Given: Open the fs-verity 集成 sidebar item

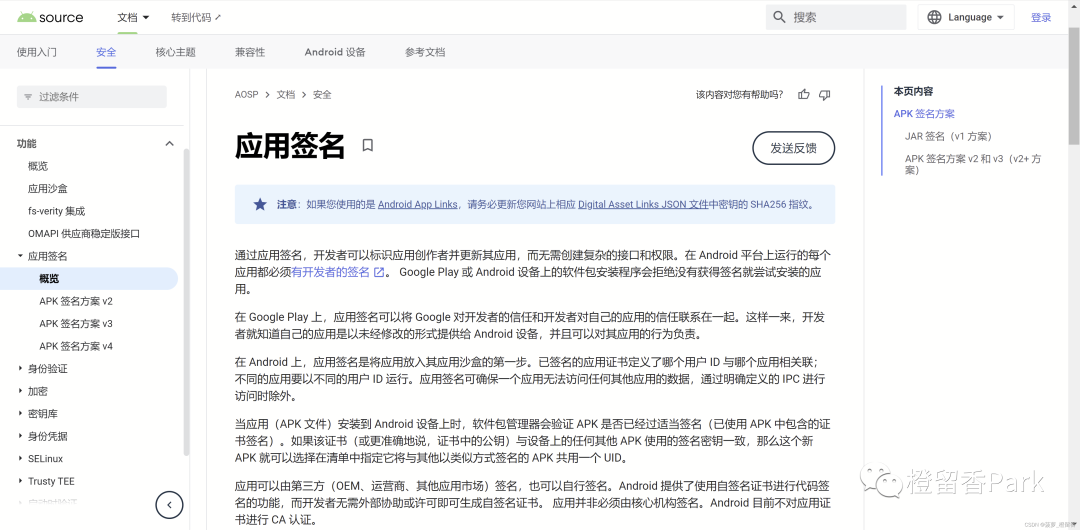Looking at the screenshot, I should (x=56, y=211).
